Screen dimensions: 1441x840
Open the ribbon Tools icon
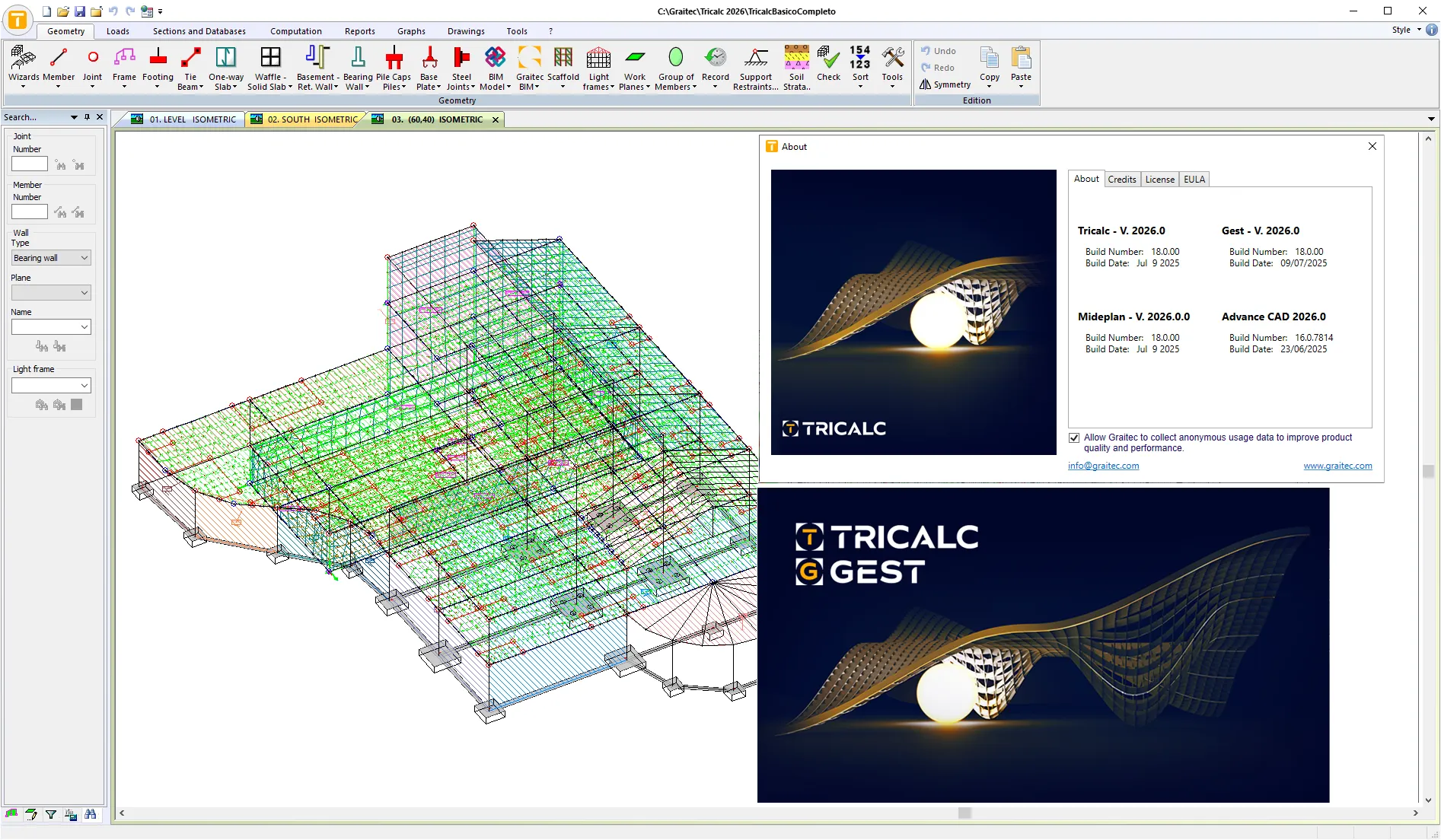[893, 58]
